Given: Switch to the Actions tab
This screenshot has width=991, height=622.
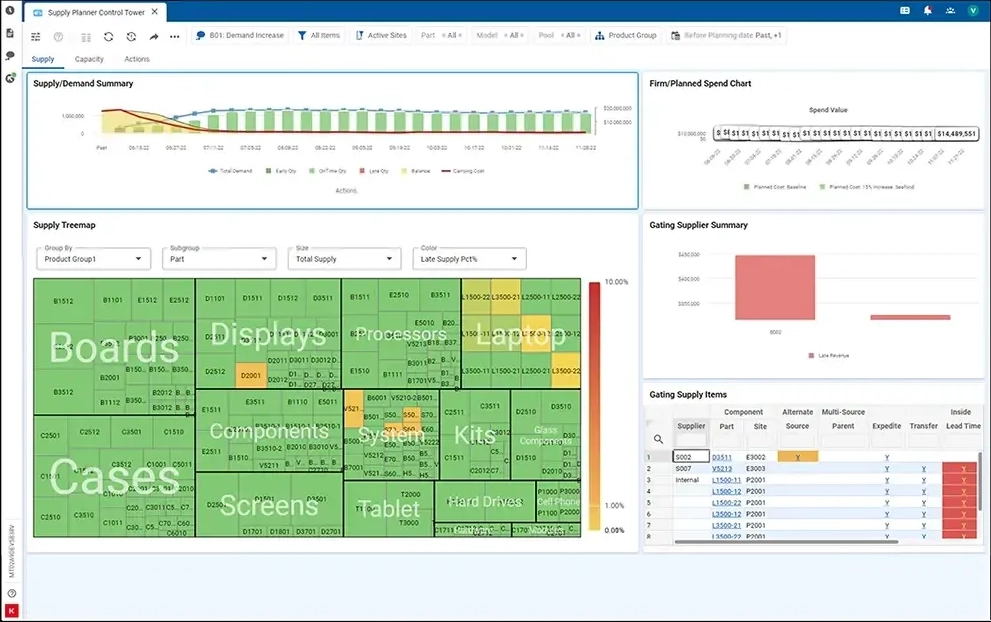Looking at the screenshot, I should click(137, 59).
